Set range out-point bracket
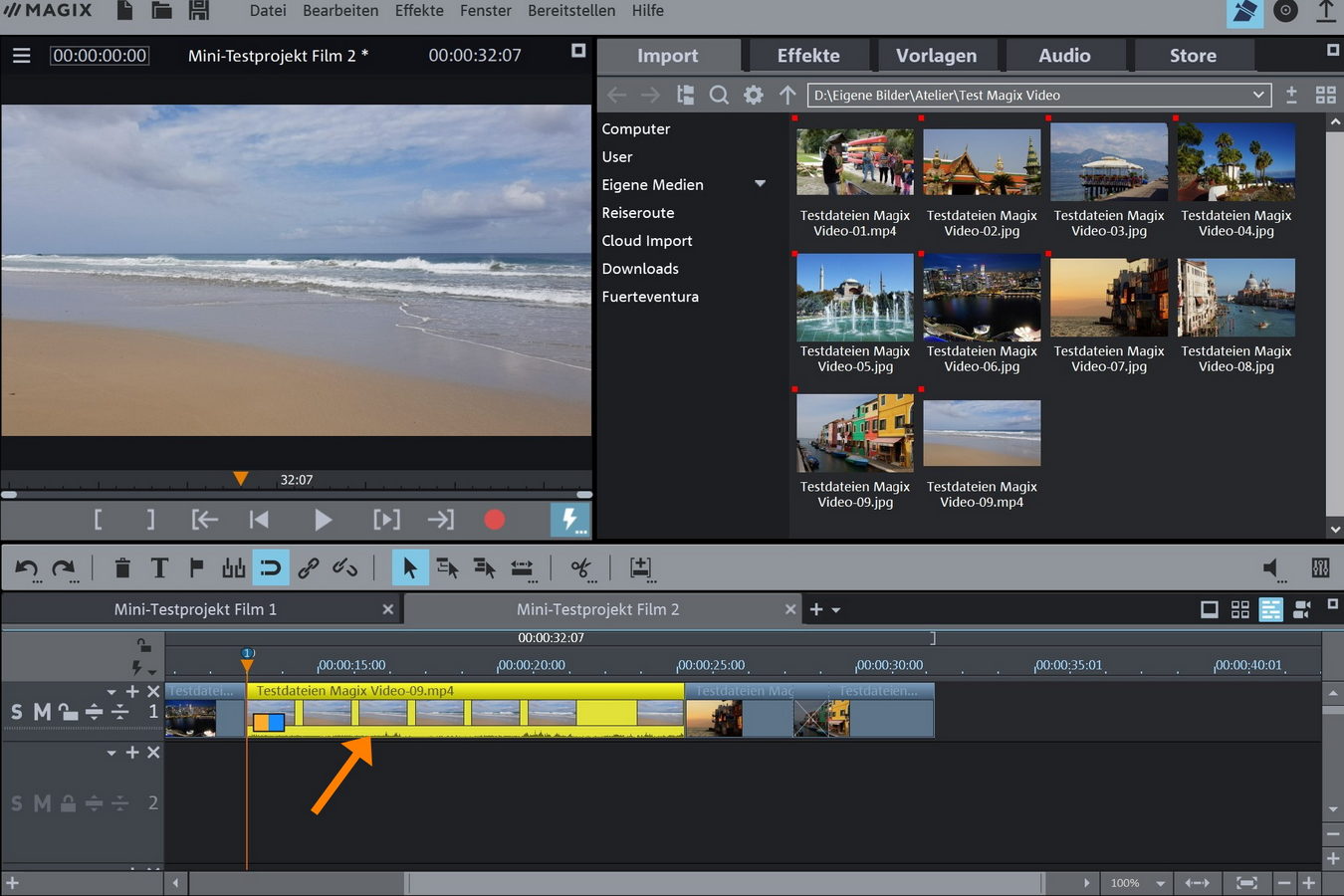 (x=150, y=519)
